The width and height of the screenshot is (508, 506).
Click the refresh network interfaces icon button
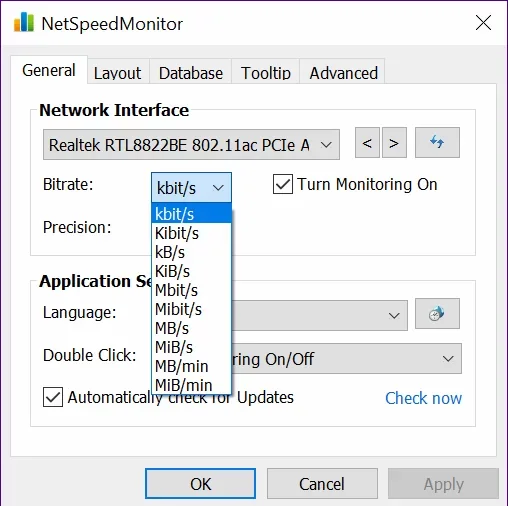437,142
